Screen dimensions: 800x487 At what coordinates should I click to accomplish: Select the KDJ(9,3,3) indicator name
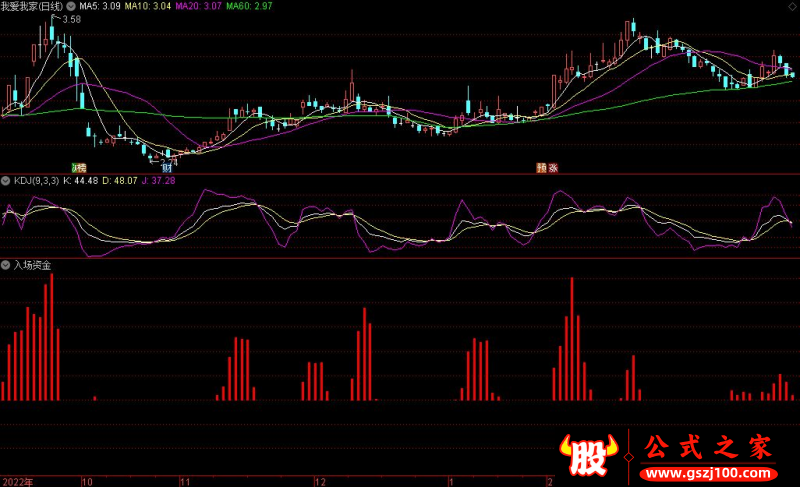coord(36,181)
